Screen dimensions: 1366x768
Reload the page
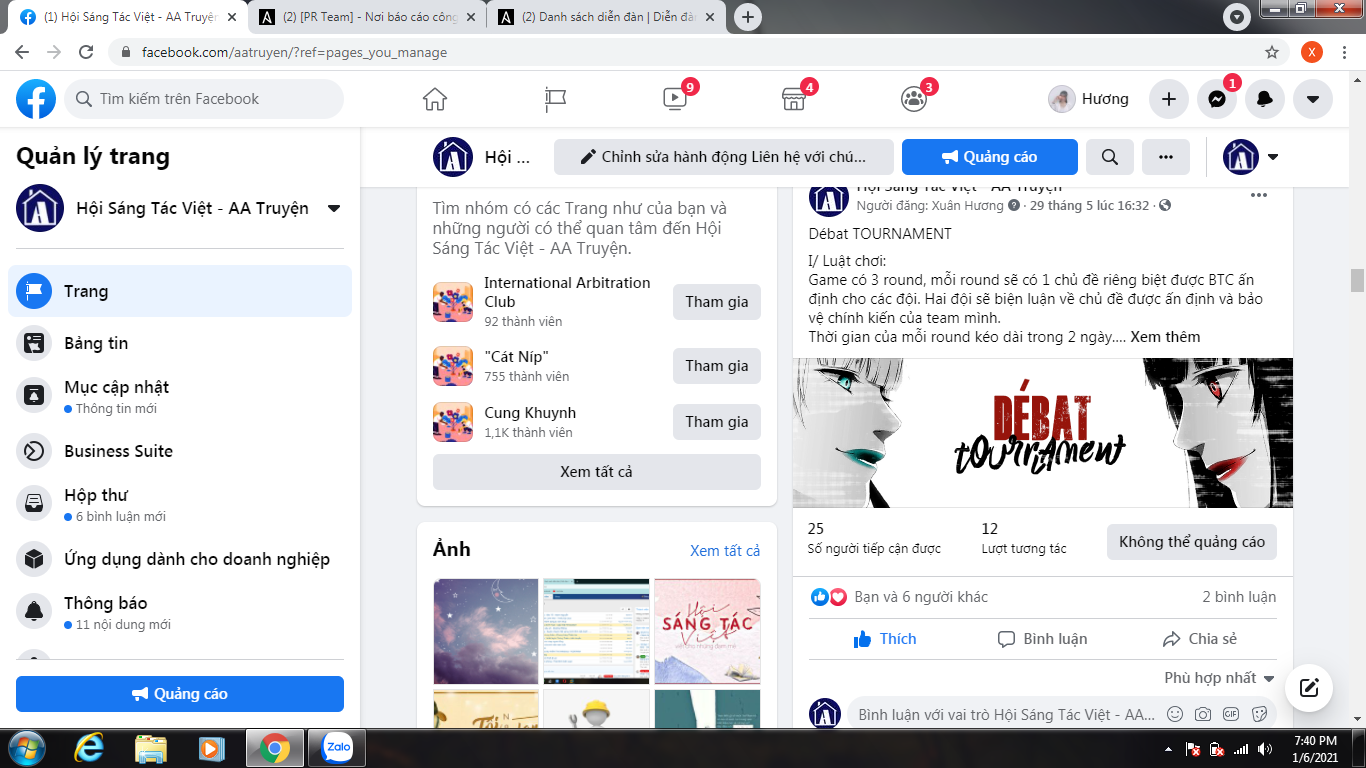click(x=86, y=52)
